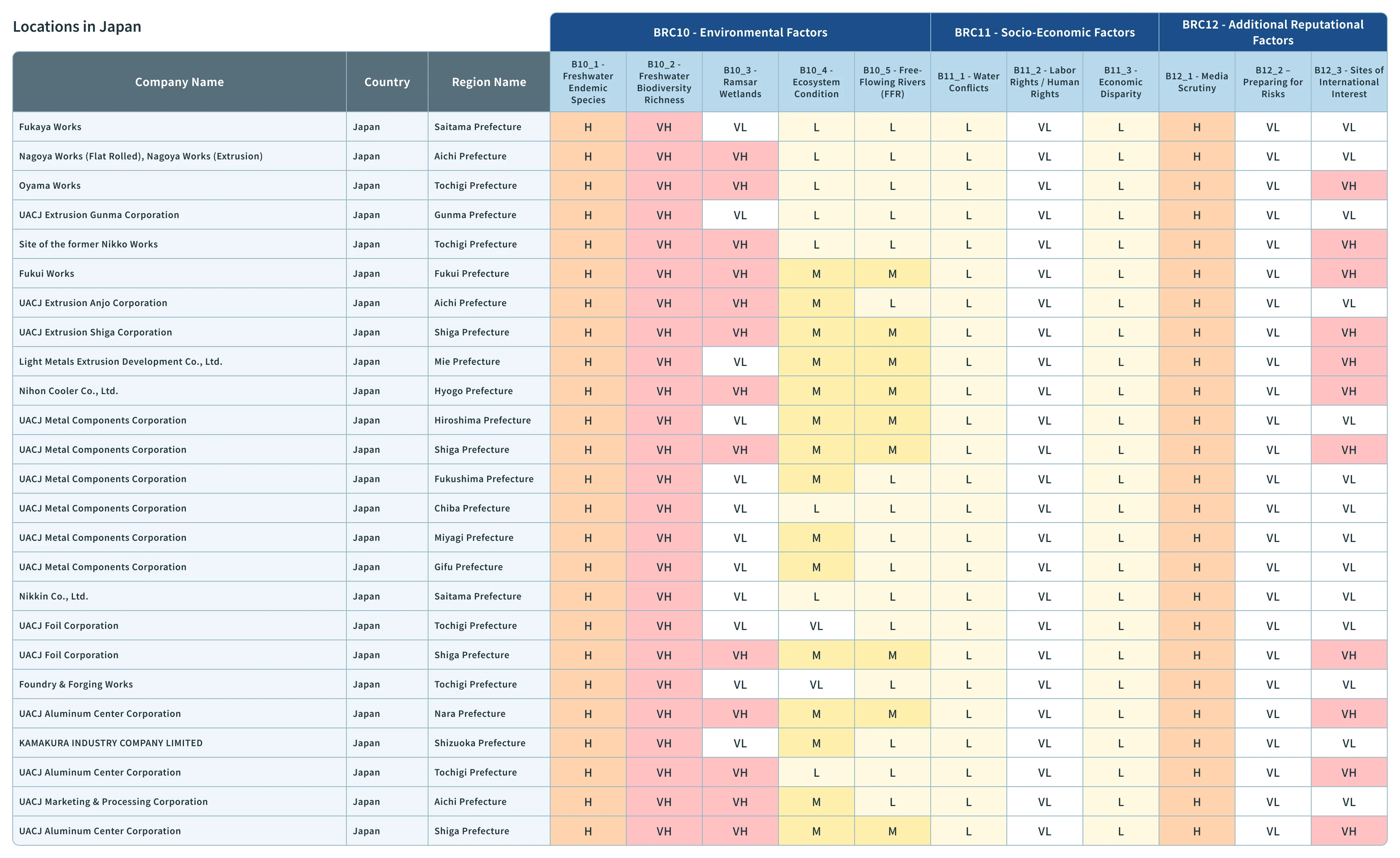This screenshot has width=1400, height=858.
Task: Click the 'Locations in Japan' title
Action: [77, 27]
